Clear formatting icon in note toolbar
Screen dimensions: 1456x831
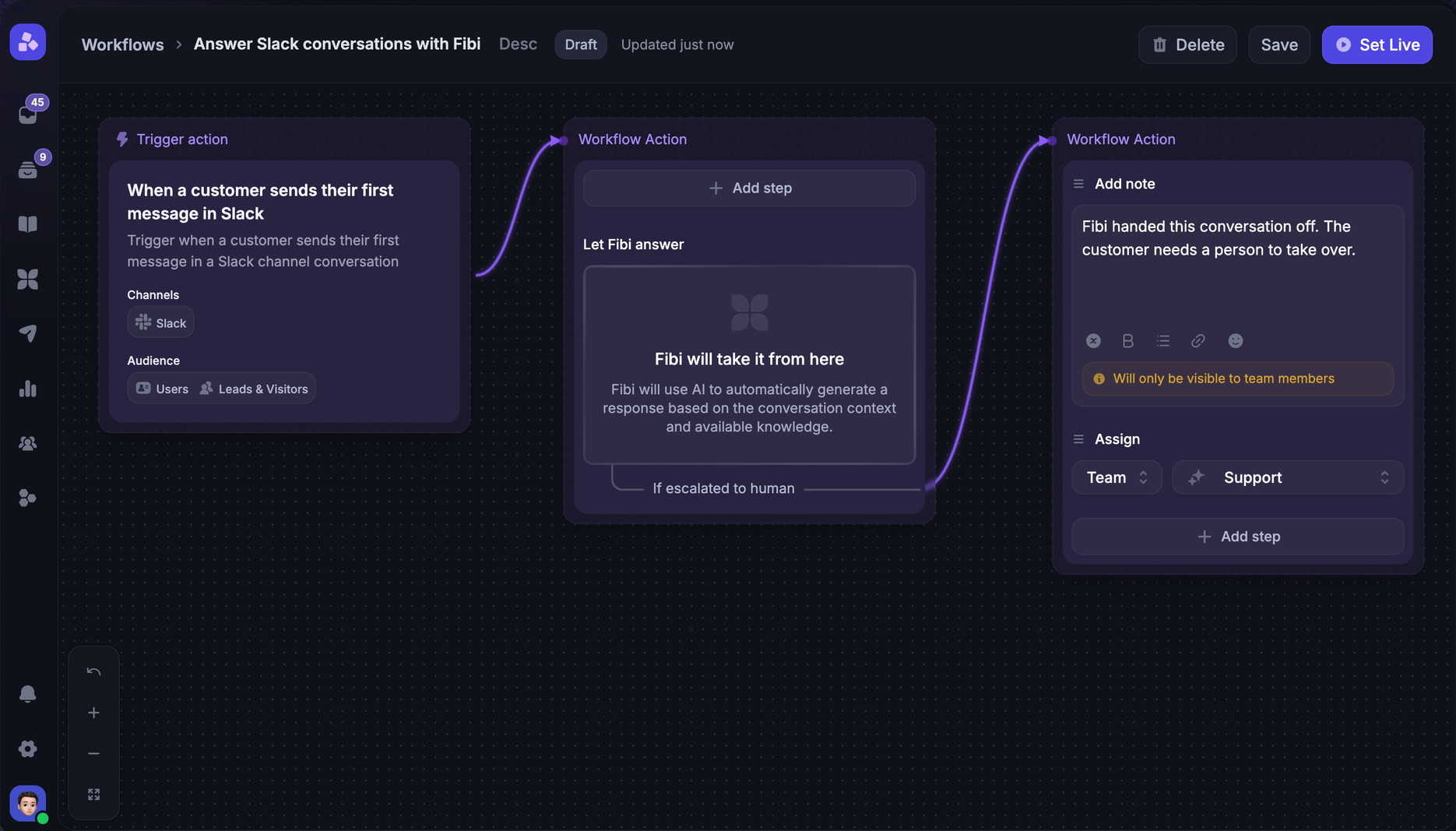point(1093,340)
